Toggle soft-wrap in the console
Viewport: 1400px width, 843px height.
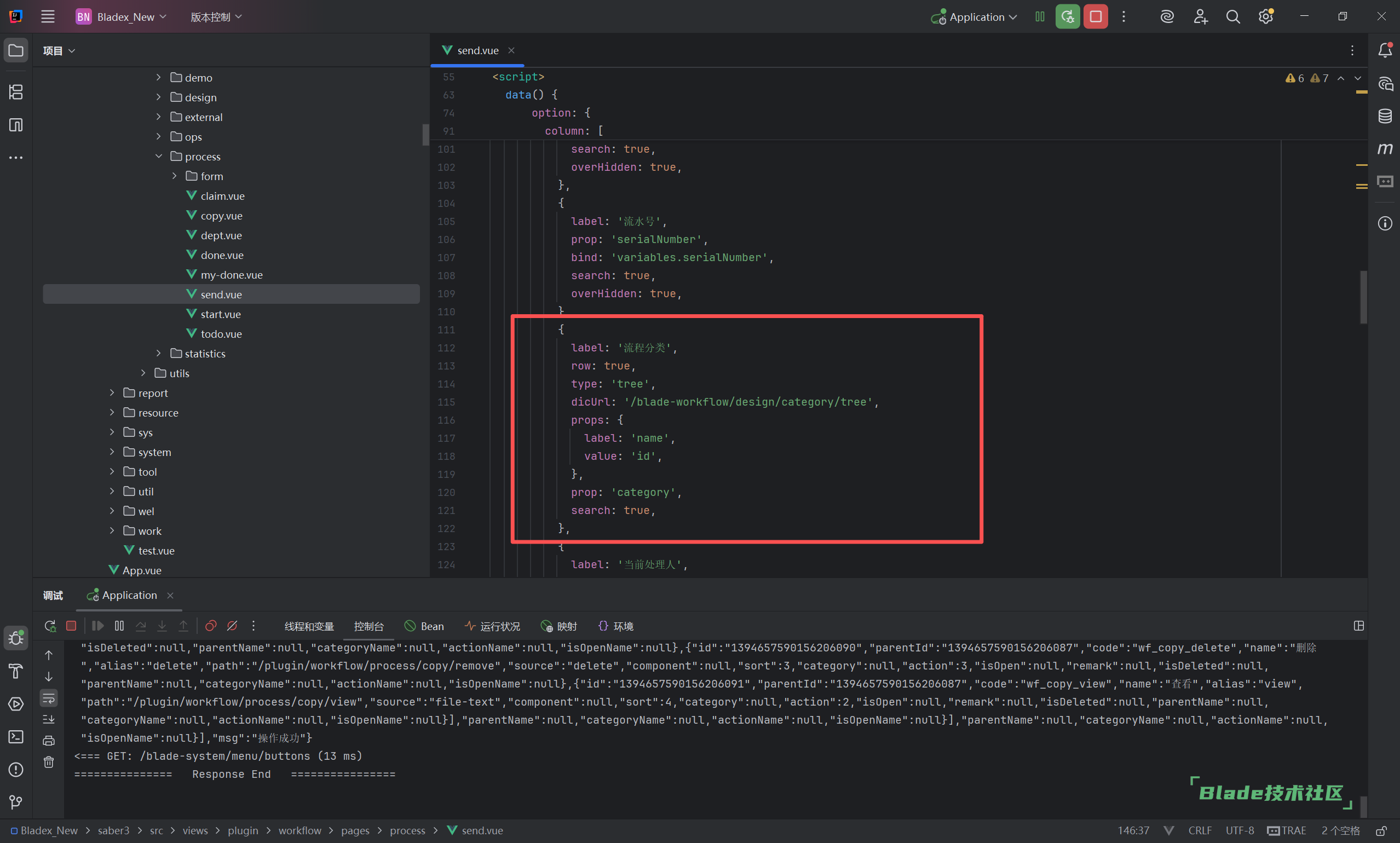[49, 698]
